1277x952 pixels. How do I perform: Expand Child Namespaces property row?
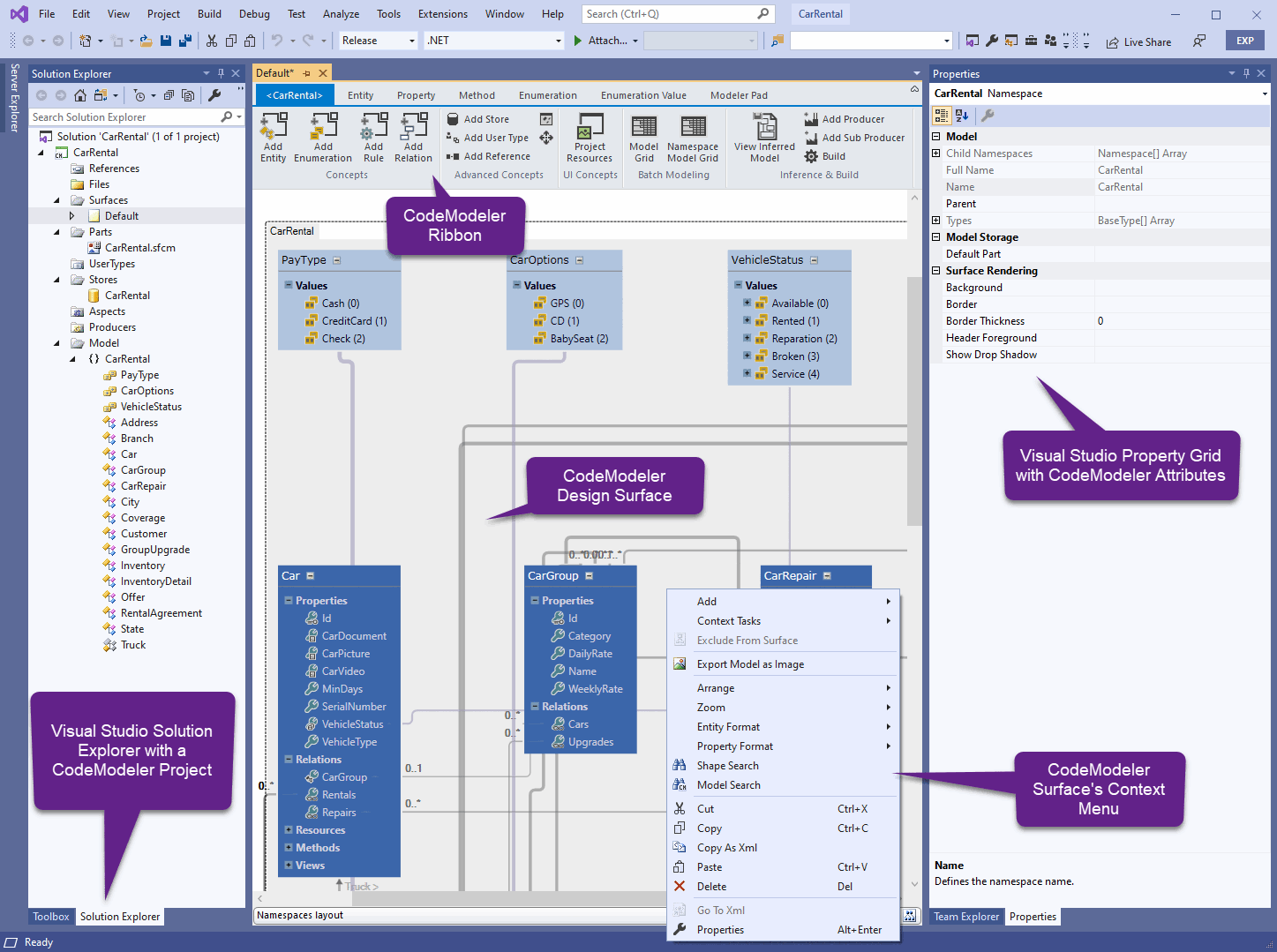pyautogui.click(x=936, y=154)
